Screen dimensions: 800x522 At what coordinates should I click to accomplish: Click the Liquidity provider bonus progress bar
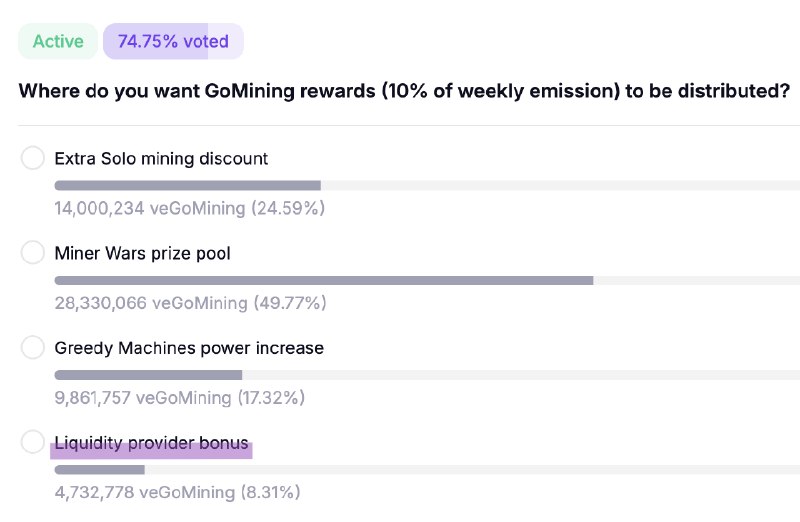point(427,469)
